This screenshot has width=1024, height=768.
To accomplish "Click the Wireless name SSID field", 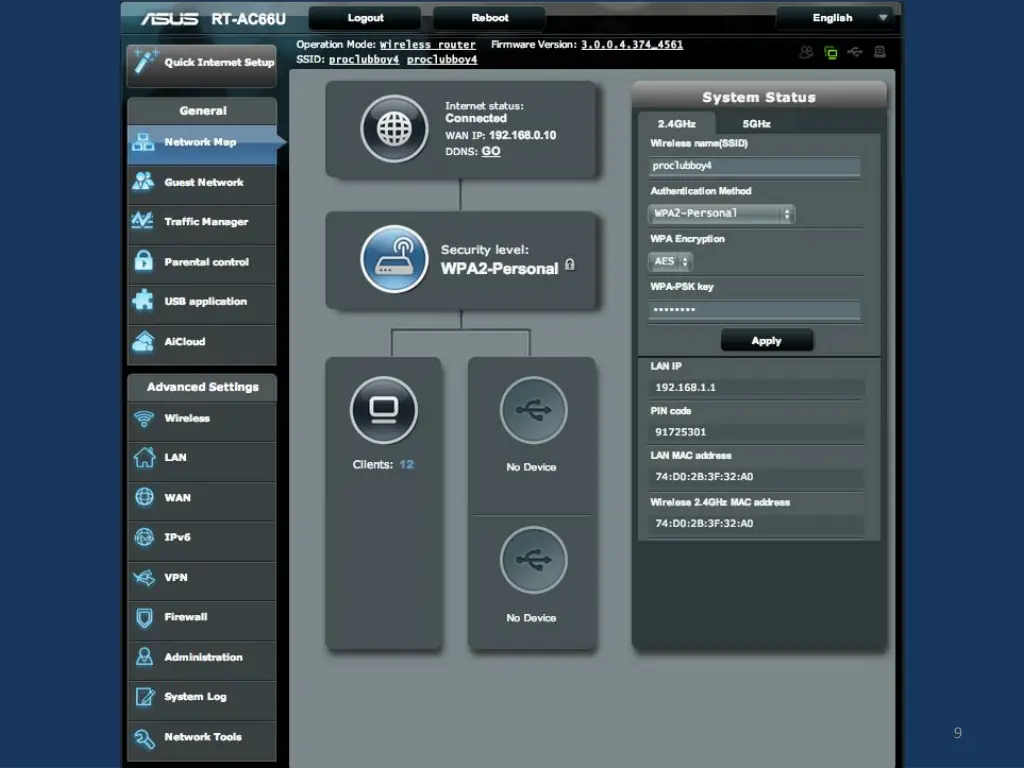I will pos(755,166).
